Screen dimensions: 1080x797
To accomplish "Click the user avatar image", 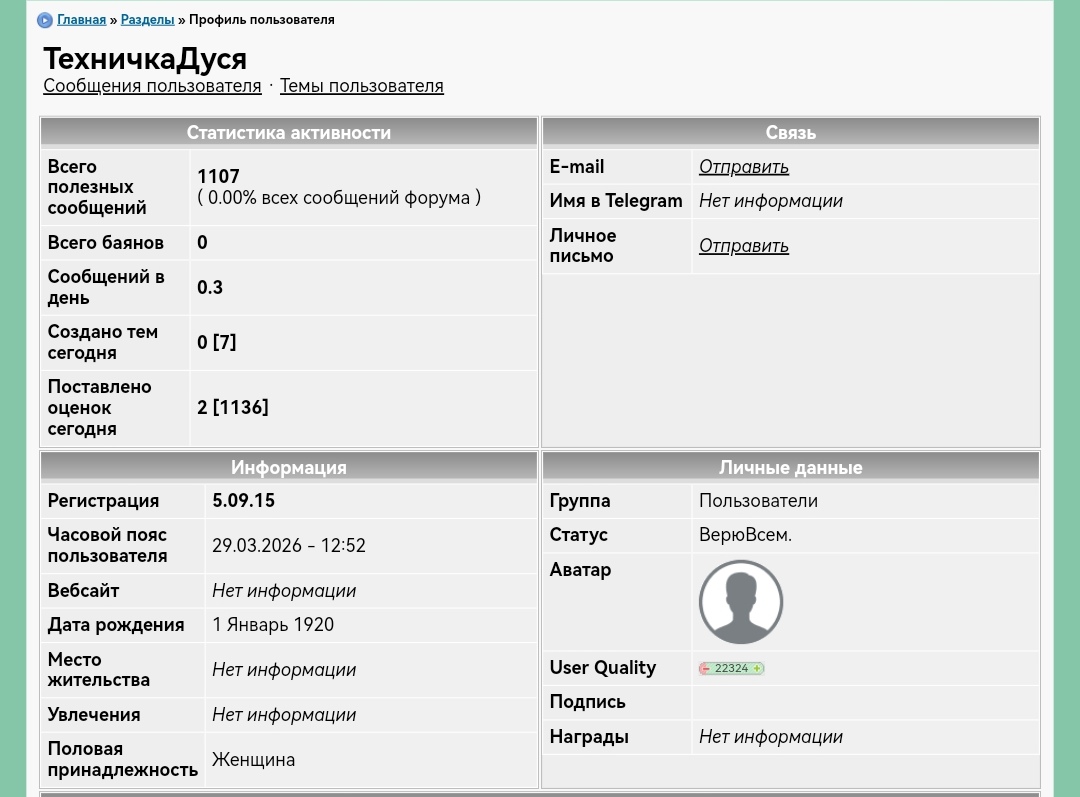I will [741, 602].
